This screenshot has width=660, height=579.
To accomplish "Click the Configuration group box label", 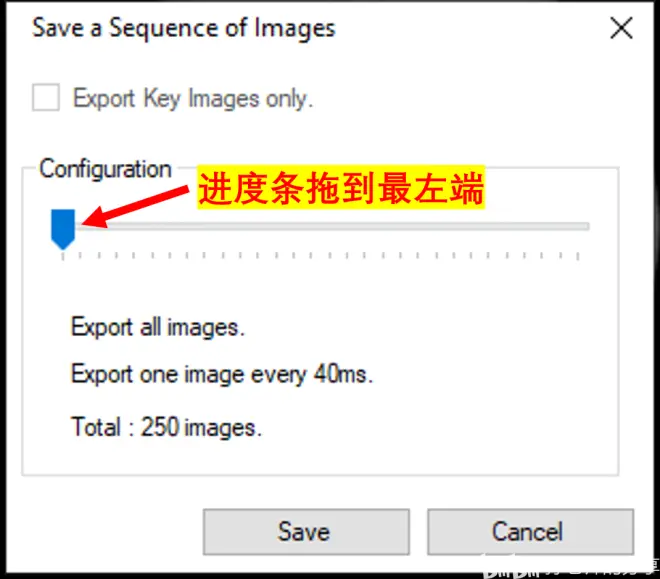I will pyautogui.click(x=105, y=169).
